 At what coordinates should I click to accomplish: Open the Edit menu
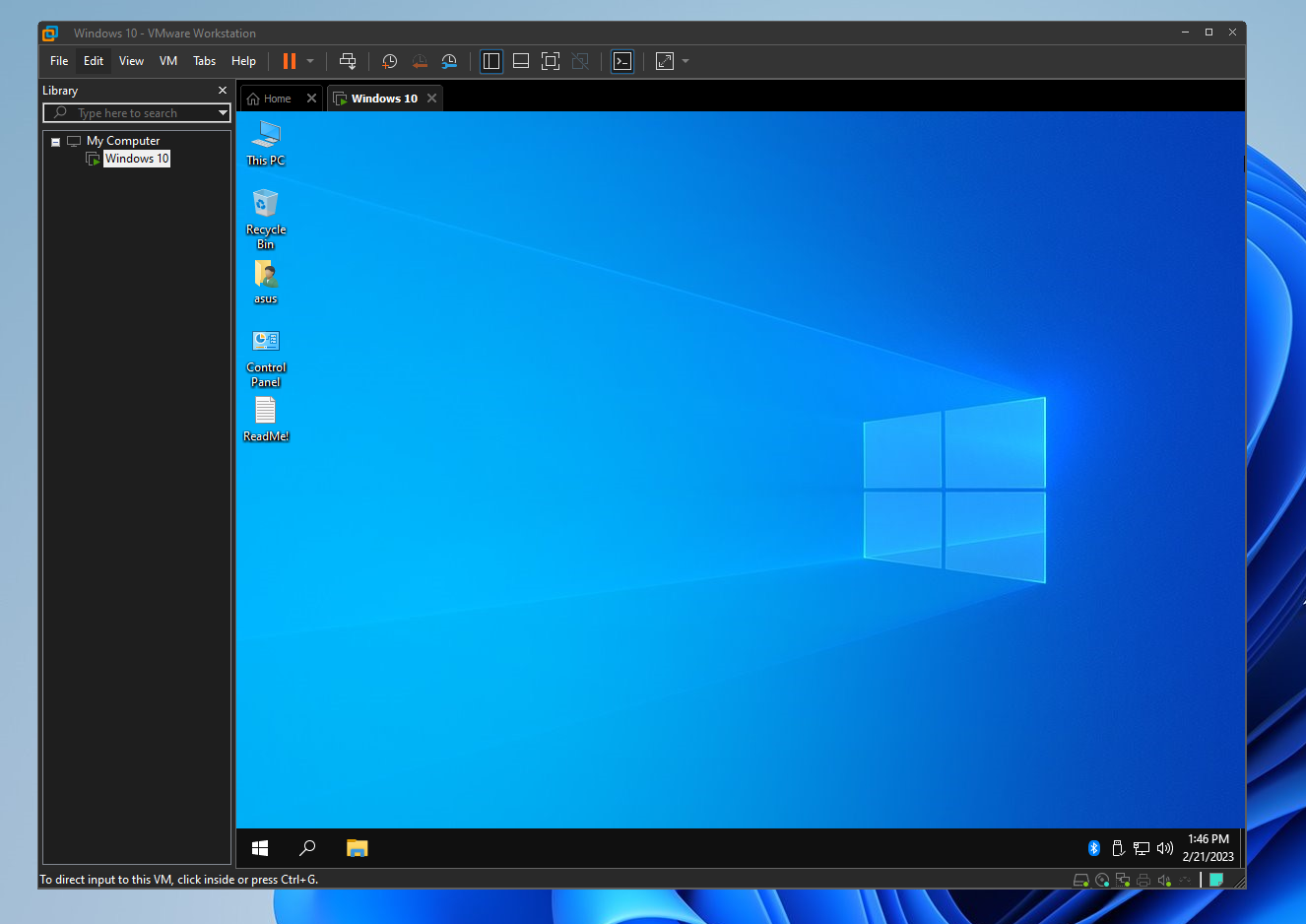[x=94, y=61]
